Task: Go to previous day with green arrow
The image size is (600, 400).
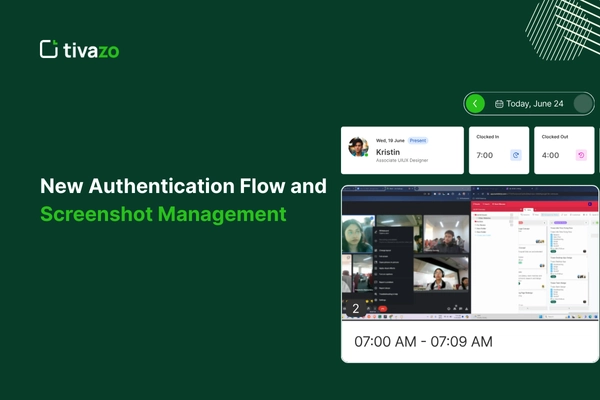Action: 475,104
